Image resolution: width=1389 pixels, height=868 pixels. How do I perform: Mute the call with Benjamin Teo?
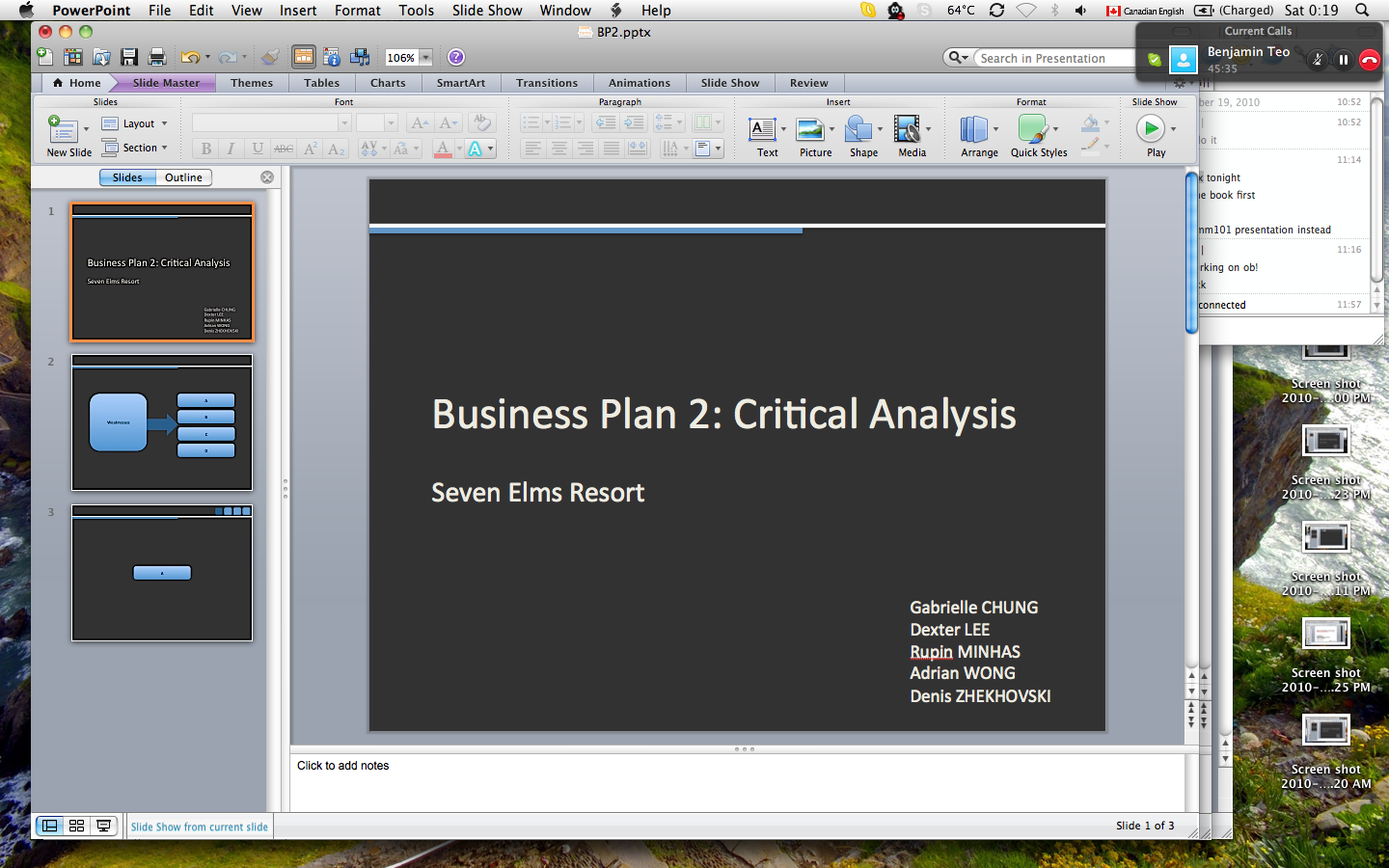point(1318,60)
